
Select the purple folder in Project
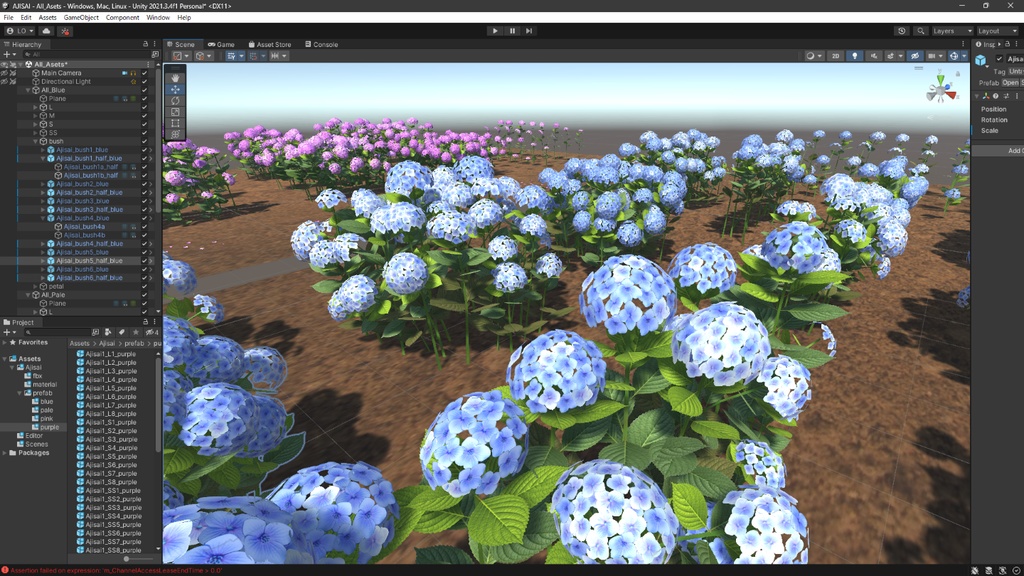point(49,427)
